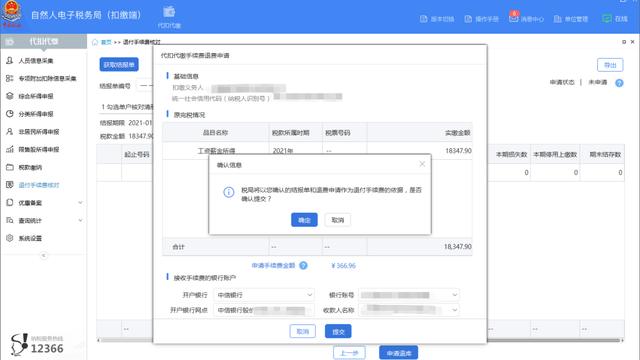Click the 查询统计 search icon
Screen dimensions: 640x360
point(9,220)
